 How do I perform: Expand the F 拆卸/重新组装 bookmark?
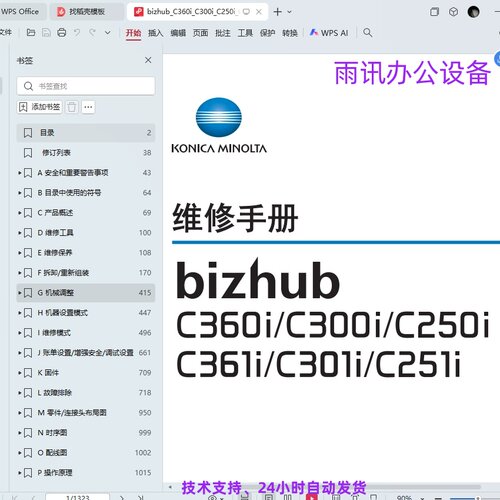[x=20, y=273]
